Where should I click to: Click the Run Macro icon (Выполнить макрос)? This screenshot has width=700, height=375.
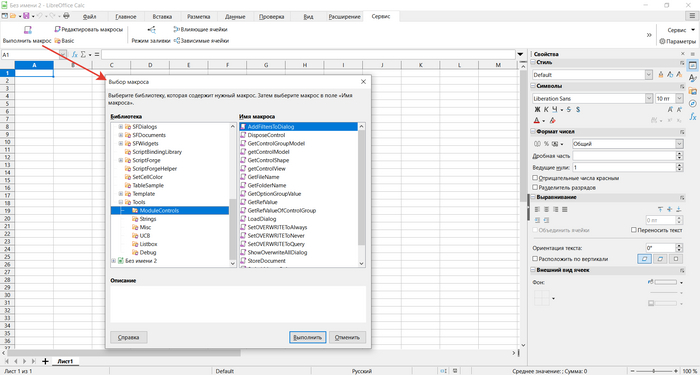click(27, 30)
